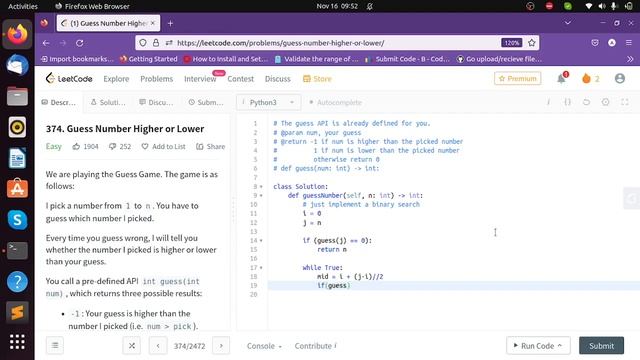Screen dimensions: 640x360
Task: Open the comments count 252
Action: click(120, 147)
